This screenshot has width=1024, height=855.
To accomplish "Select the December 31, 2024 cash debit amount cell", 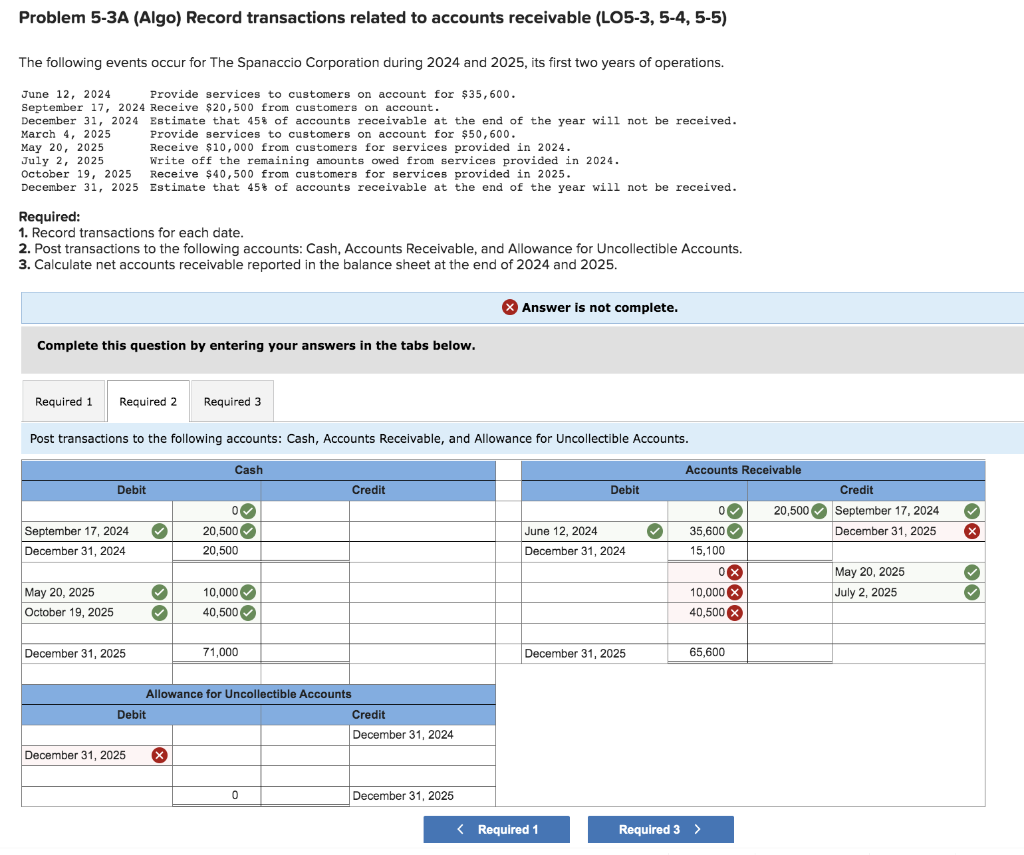I will [217, 551].
